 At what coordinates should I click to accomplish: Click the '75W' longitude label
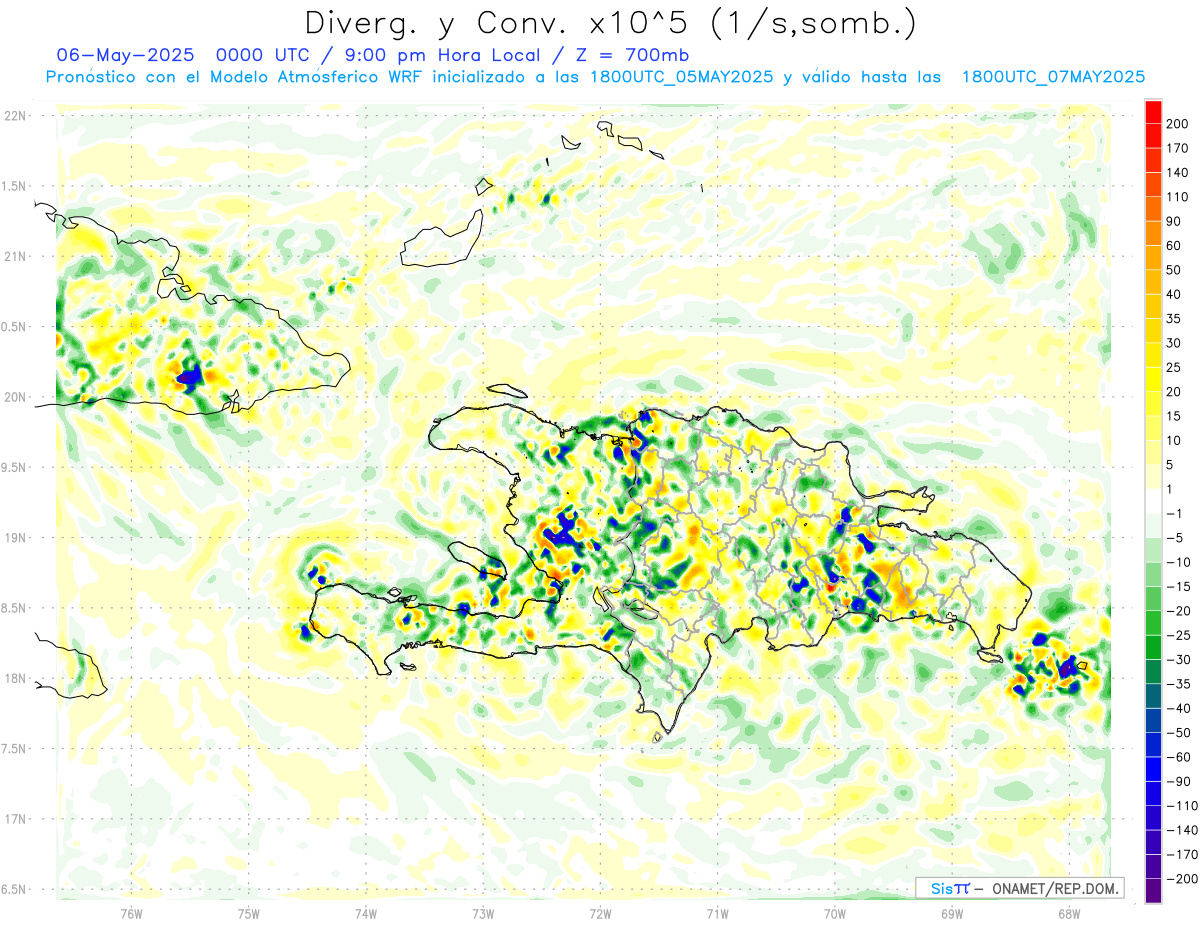(248, 913)
